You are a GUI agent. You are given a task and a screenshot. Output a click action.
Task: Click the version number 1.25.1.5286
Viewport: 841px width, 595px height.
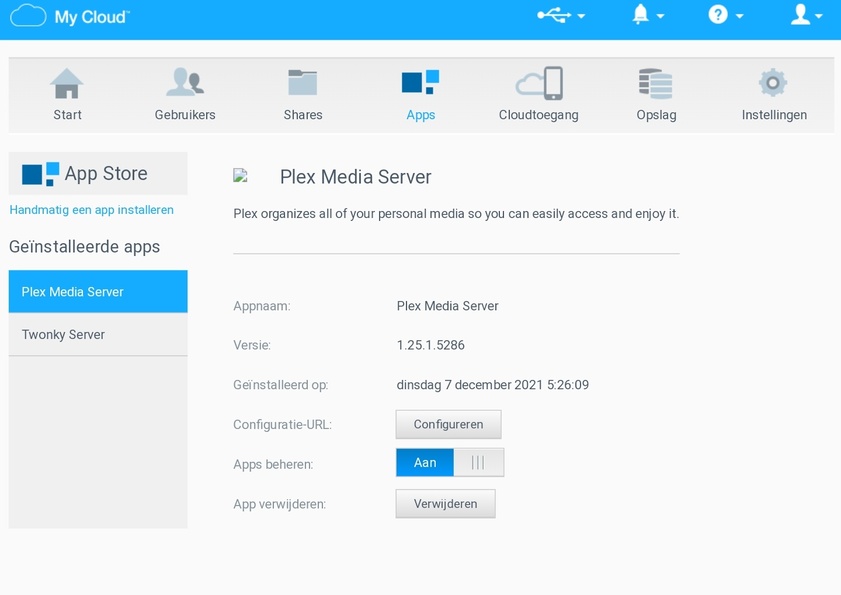coord(431,345)
